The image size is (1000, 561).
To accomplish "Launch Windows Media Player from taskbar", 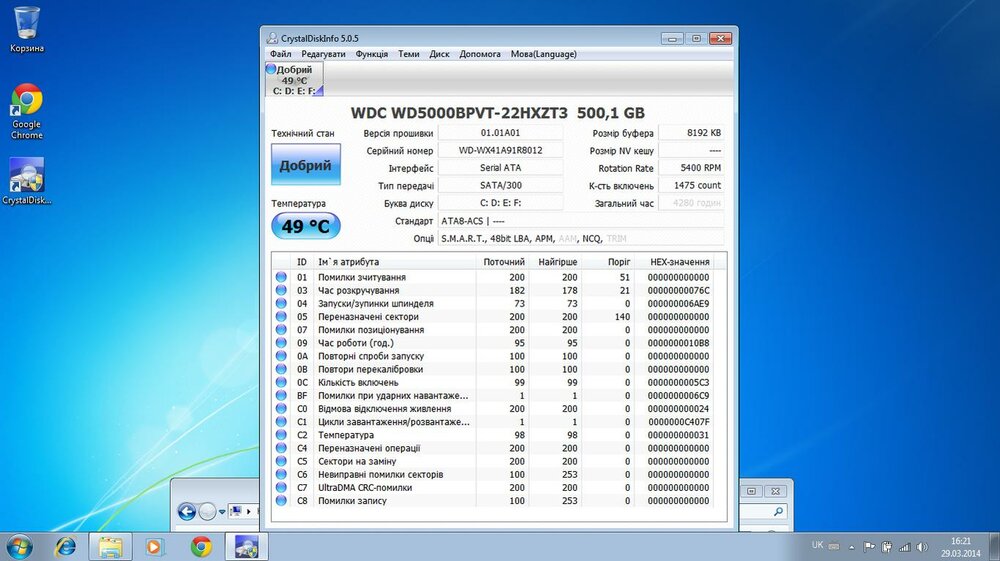I will (x=155, y=546).
